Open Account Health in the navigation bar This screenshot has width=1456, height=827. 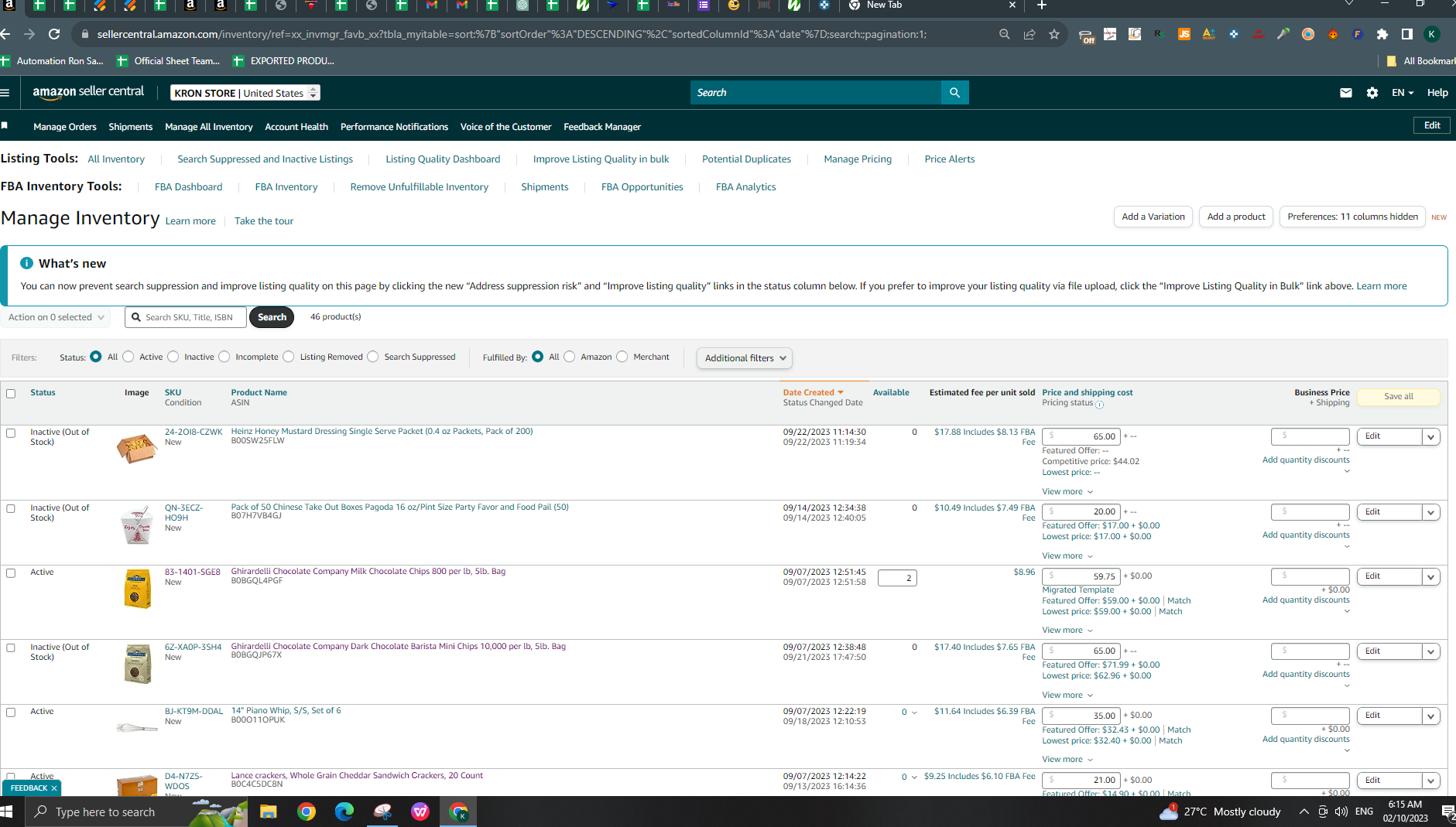[296, 127]
